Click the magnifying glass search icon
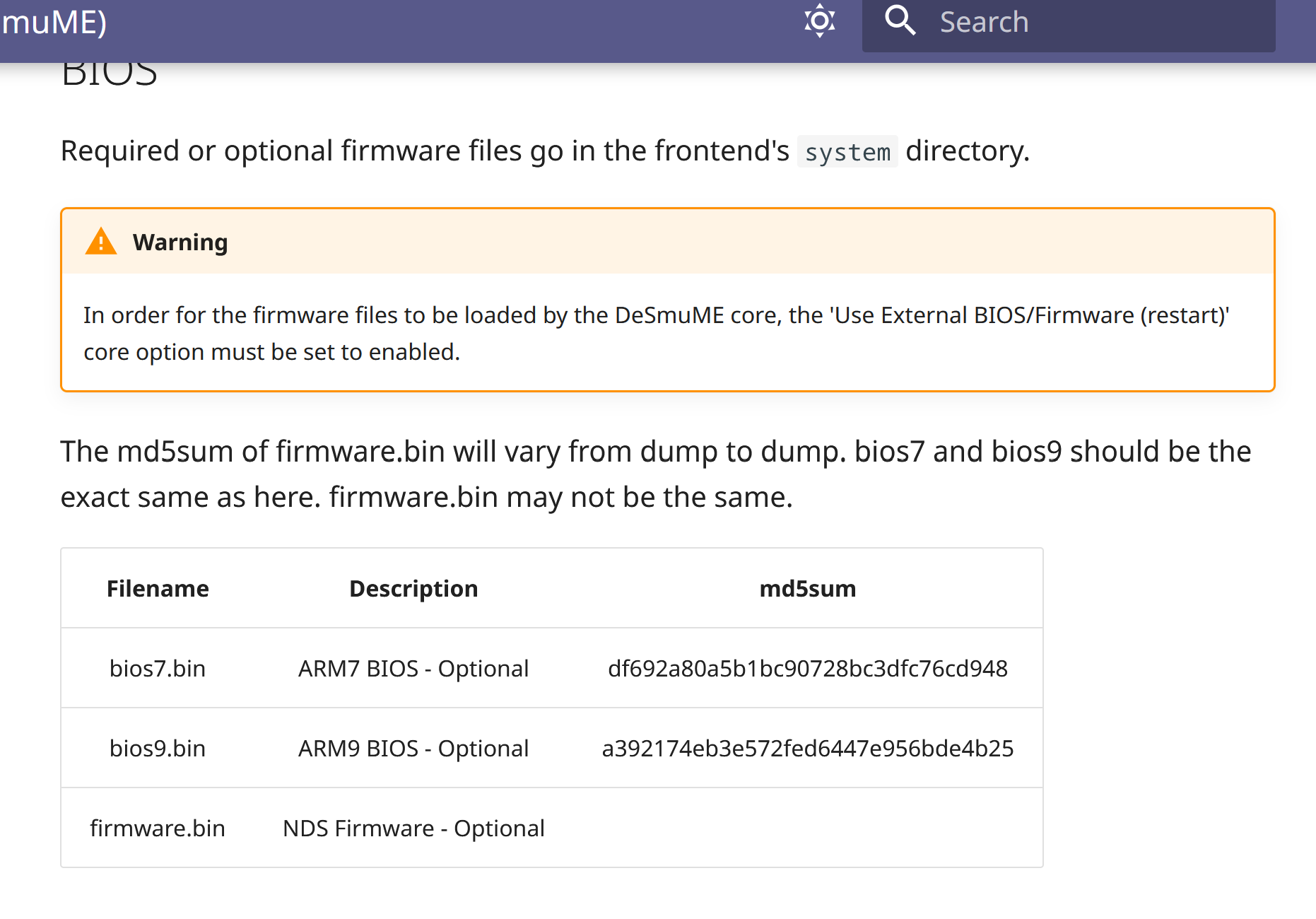1316x919 pixels. click(x=900, y=21)
